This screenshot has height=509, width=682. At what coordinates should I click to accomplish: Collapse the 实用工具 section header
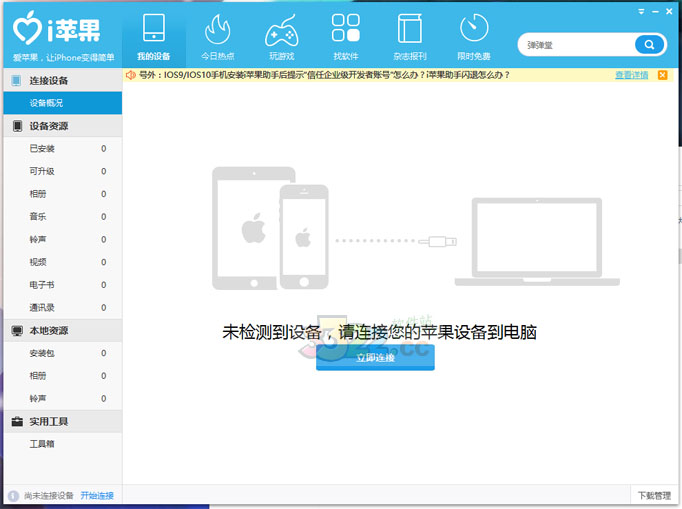pos(63,422)
